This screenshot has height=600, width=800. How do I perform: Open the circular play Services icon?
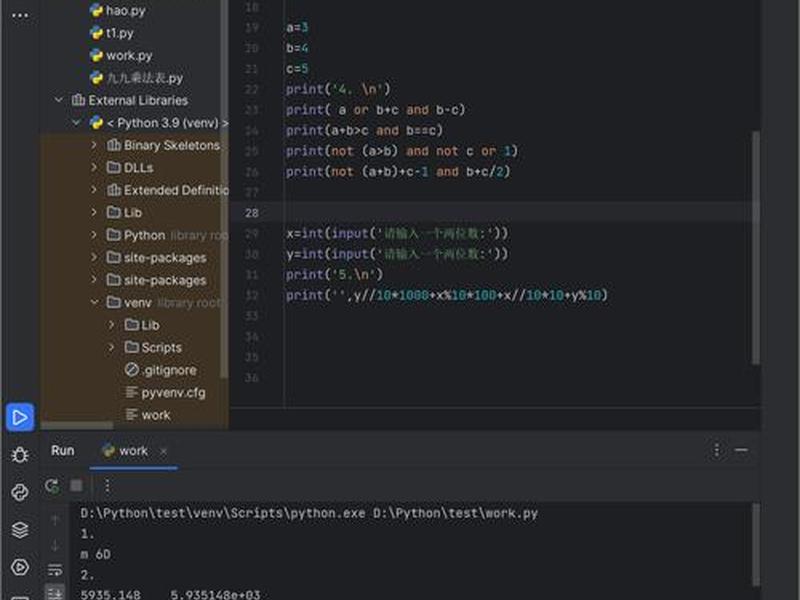point(20,567)
